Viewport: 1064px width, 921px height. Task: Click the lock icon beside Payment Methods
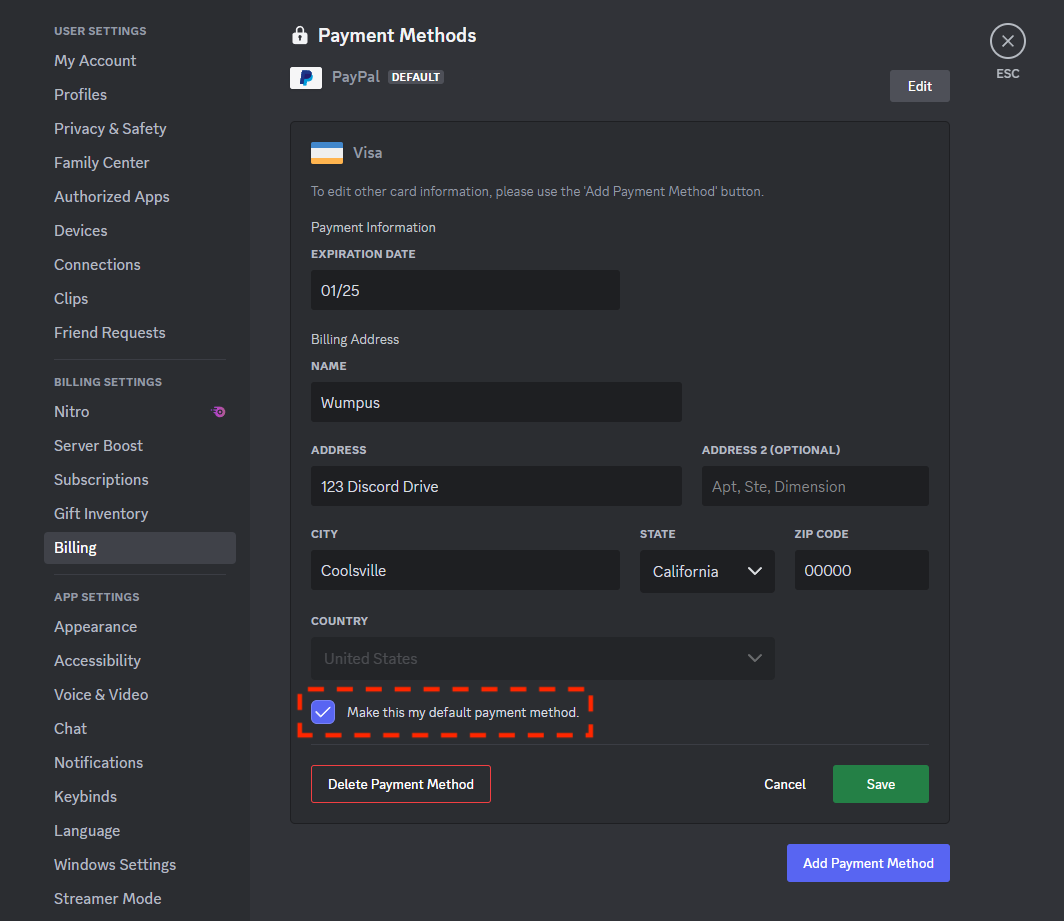[298, 35]
